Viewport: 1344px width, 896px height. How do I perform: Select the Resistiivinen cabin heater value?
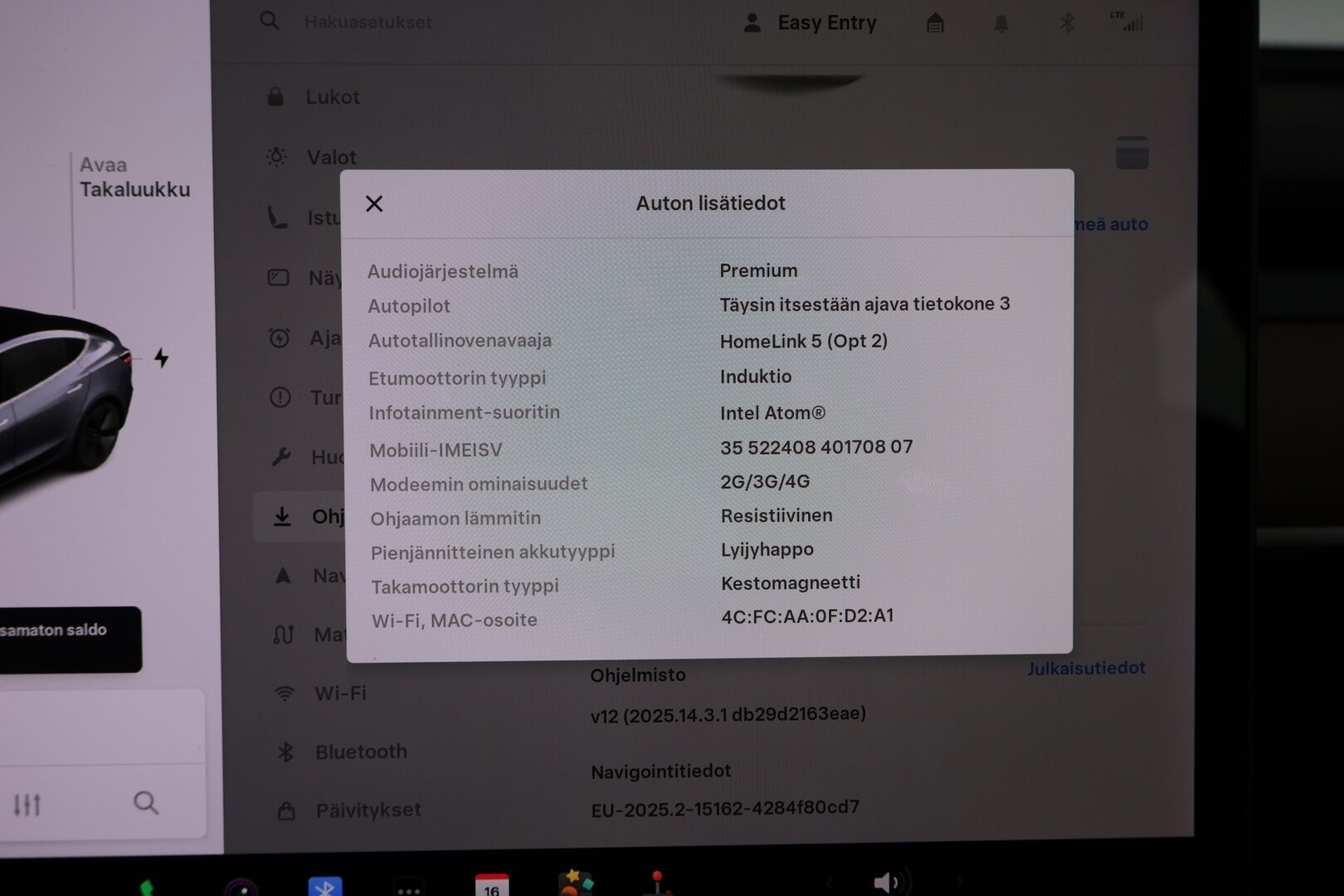click(777, 516)
